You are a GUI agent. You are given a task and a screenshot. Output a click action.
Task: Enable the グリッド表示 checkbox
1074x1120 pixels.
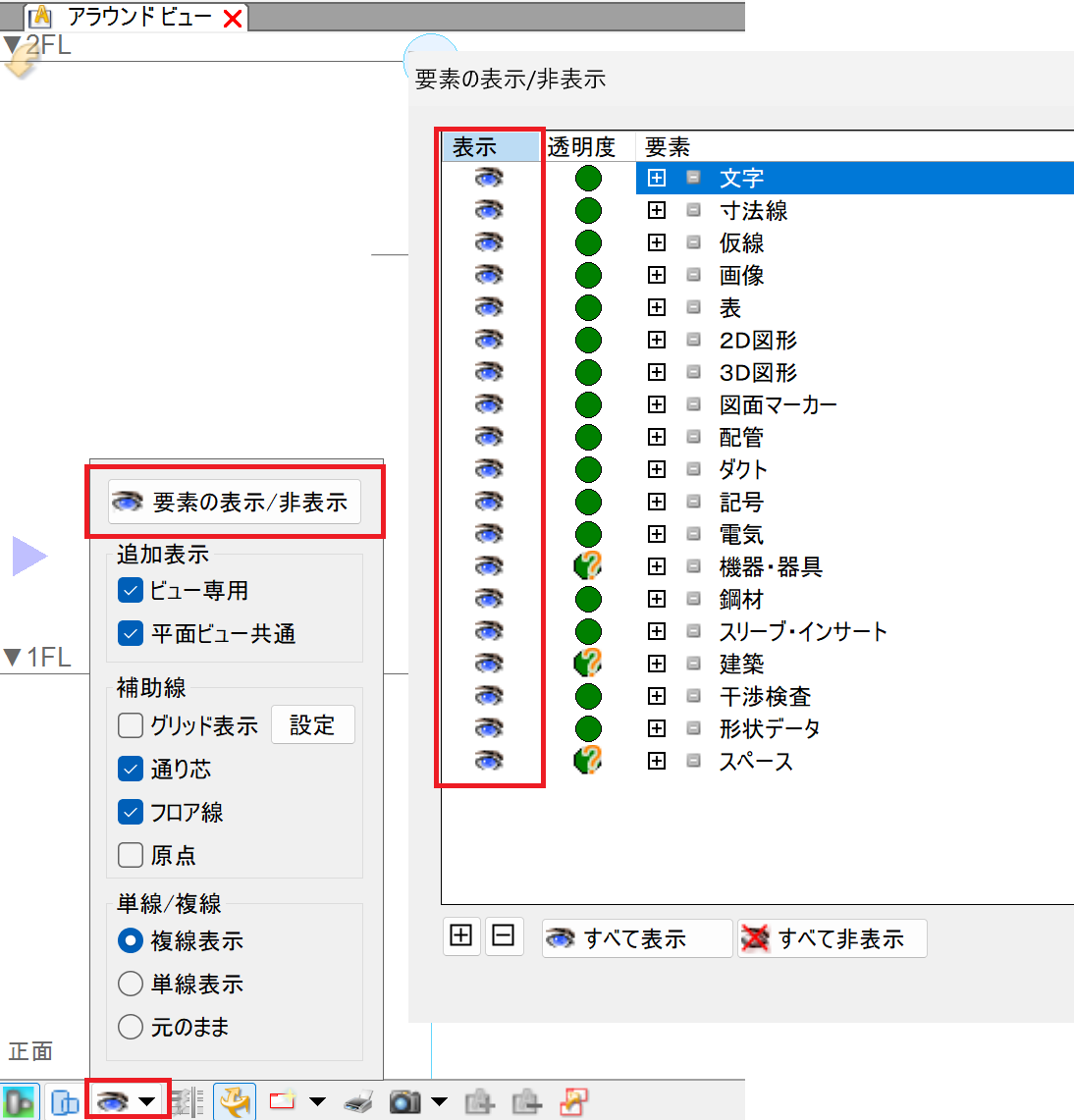131,725
